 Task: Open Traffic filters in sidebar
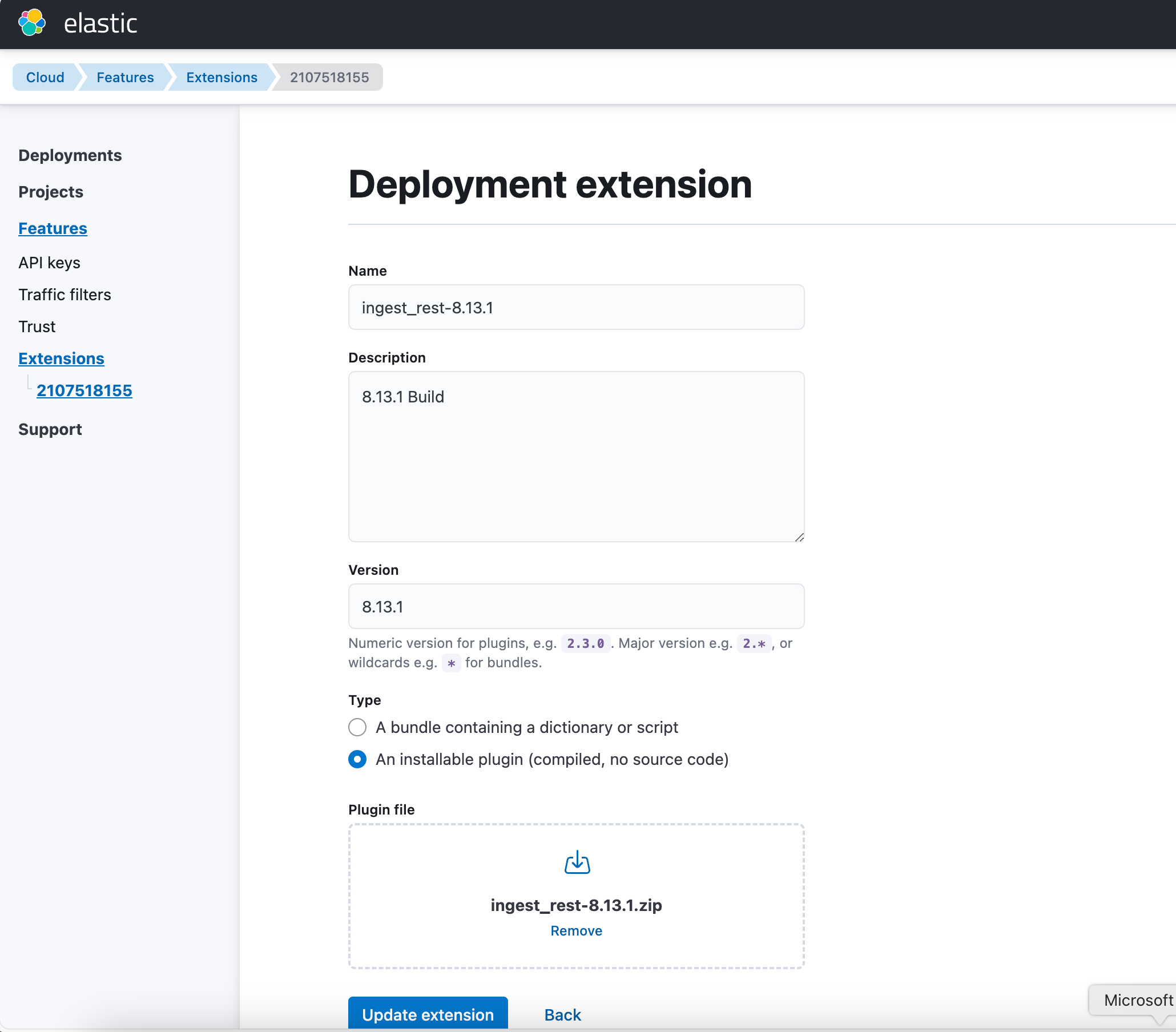[x=65, y=295]
